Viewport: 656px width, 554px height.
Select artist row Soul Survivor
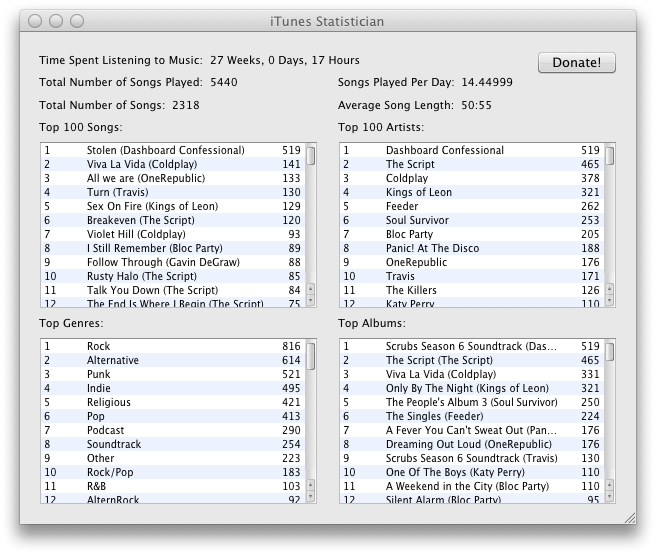click(472, 220)
